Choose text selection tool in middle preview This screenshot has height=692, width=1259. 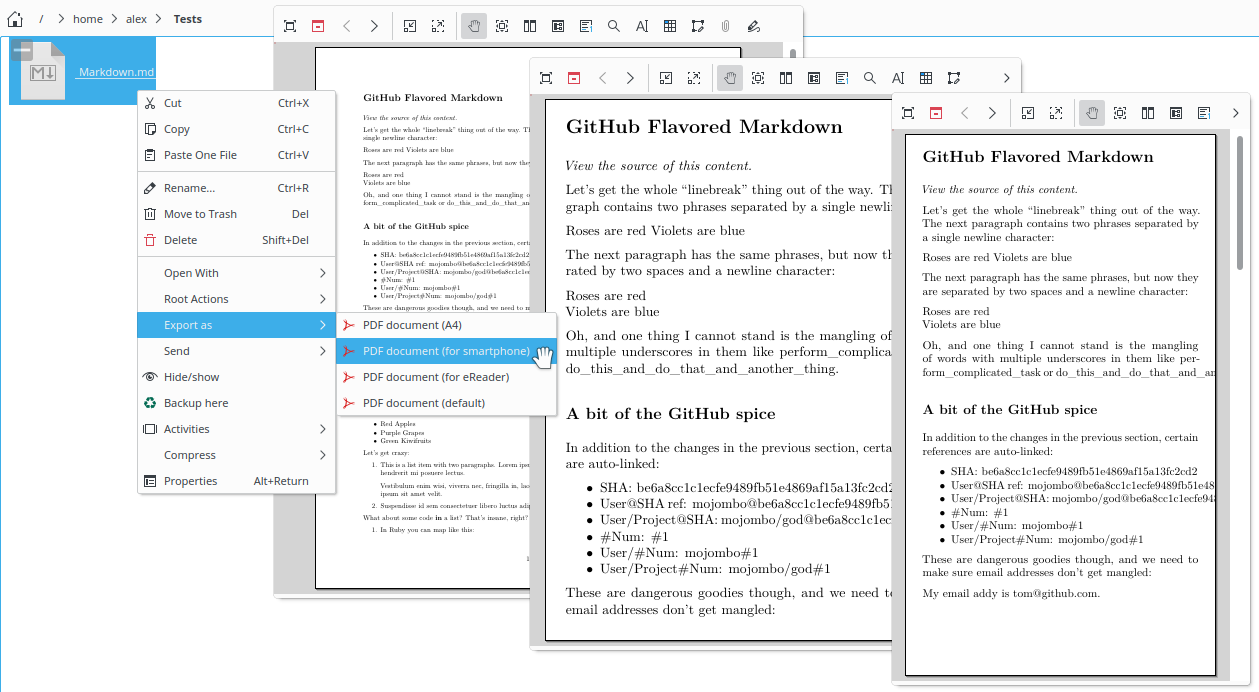tap(898, 78)
